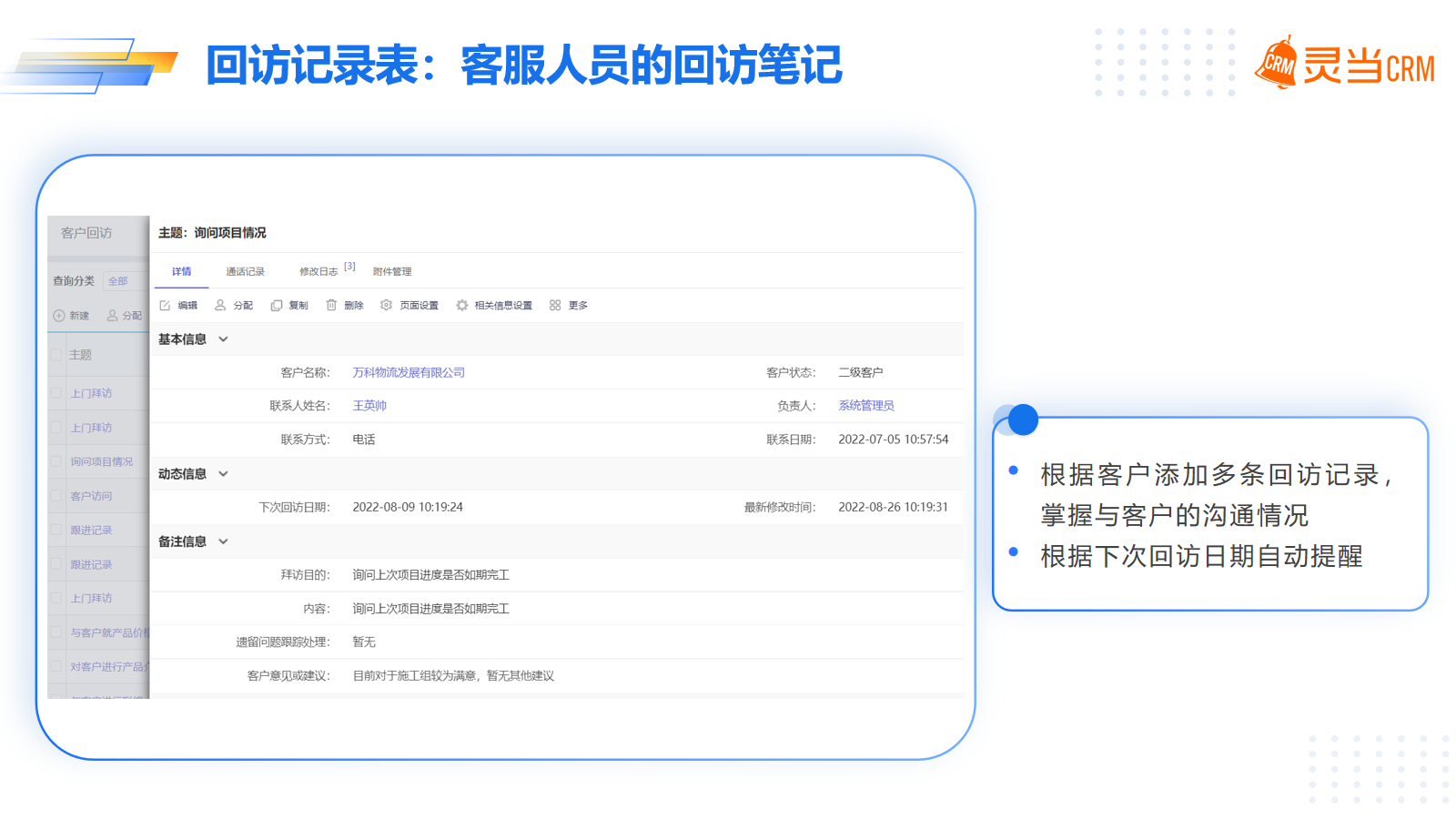
Task: Click the 复制 copy icon
Action: (277, 306)
